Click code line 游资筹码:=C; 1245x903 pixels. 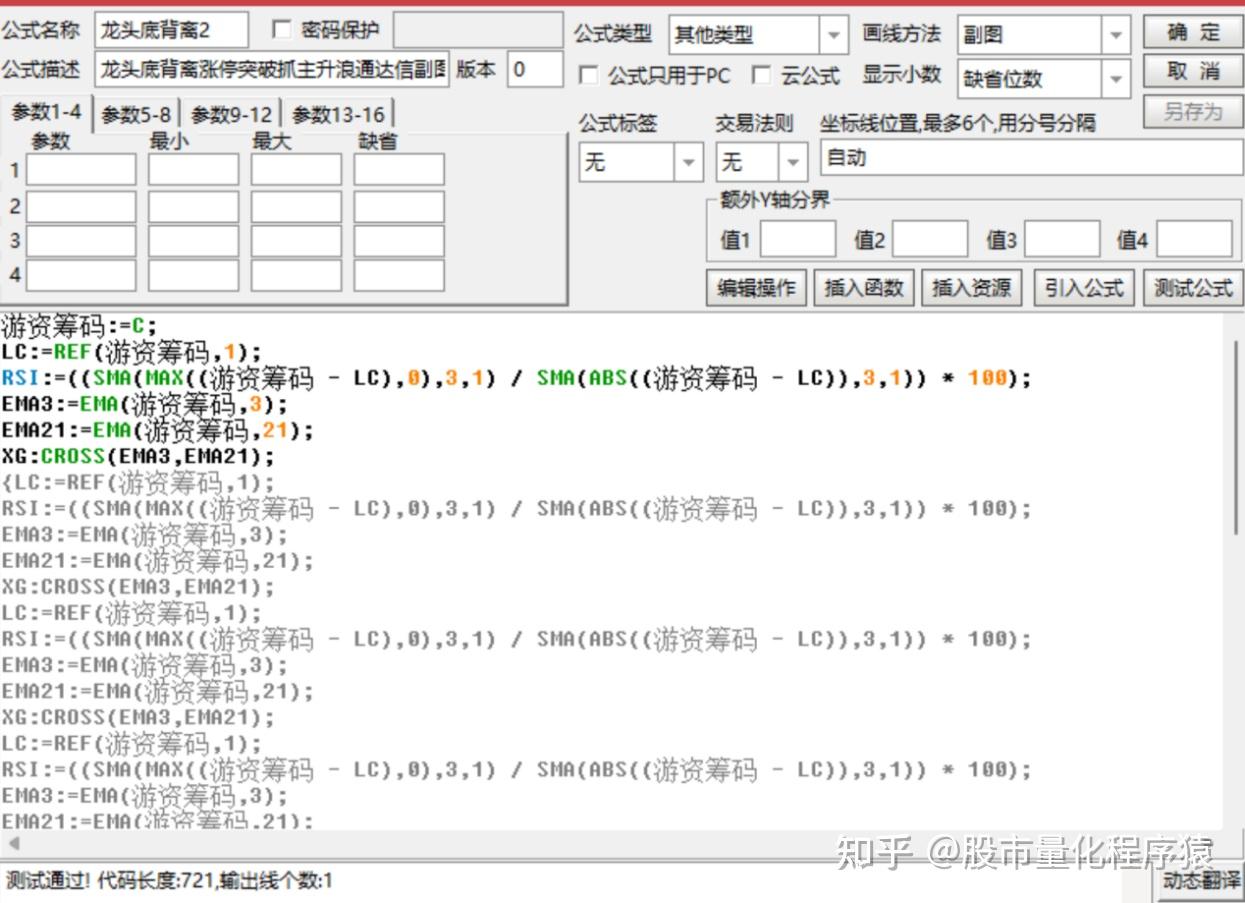[x=79, y=326]
